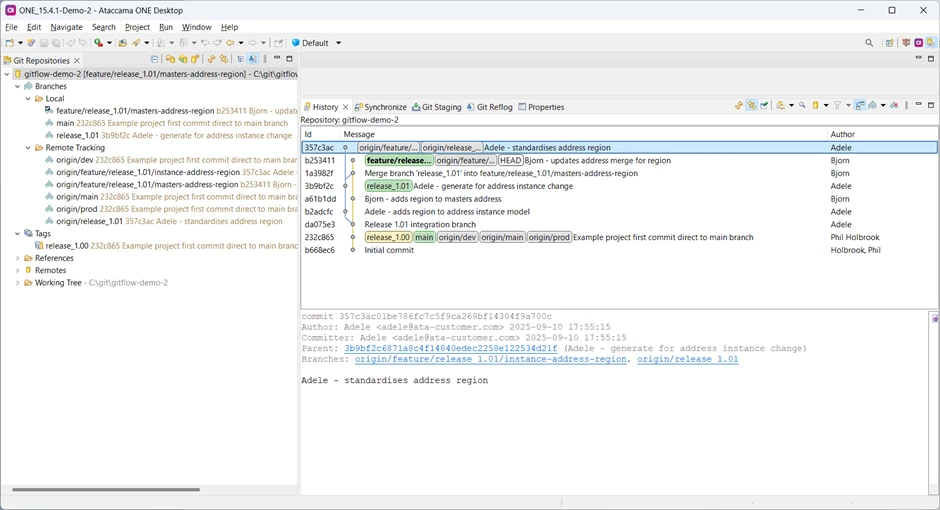Select origin/prod remote tracking branch
This screenshot has height=510, width=940.
point(171,209)
